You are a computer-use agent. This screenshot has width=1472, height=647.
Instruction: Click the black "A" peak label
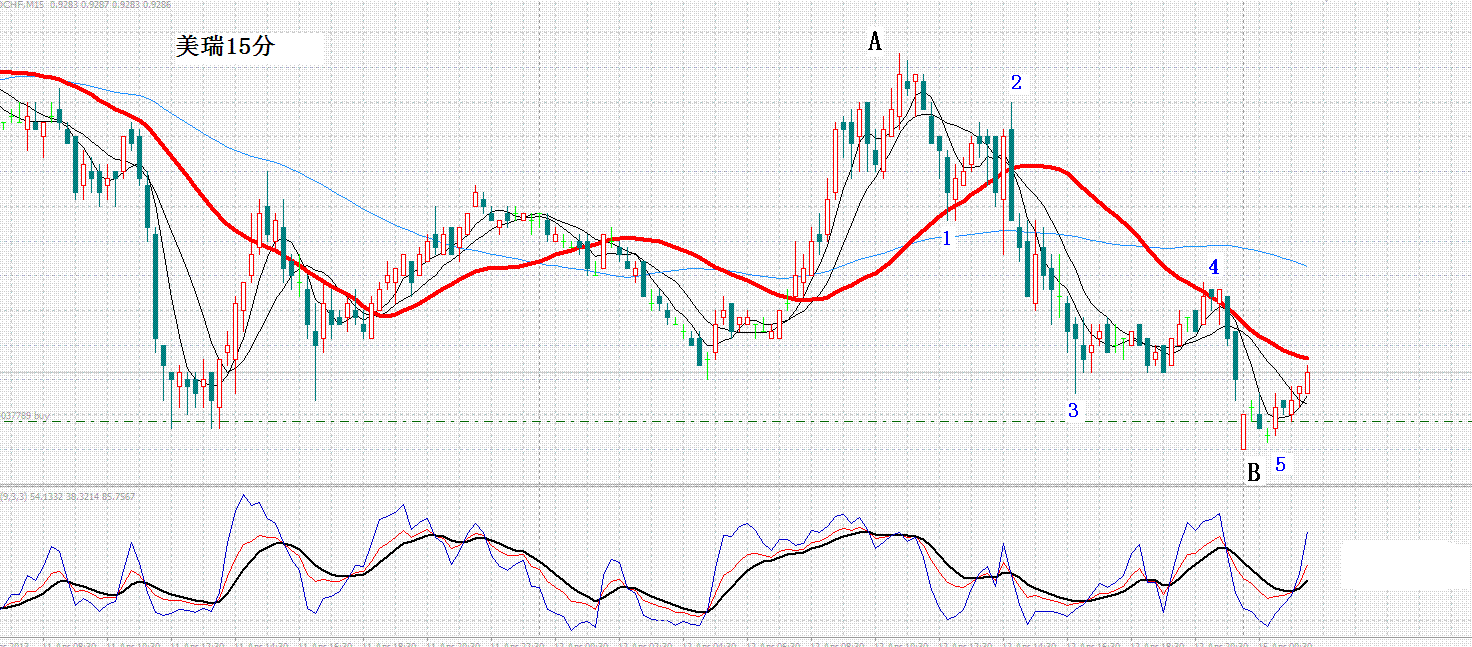[875, 41]
